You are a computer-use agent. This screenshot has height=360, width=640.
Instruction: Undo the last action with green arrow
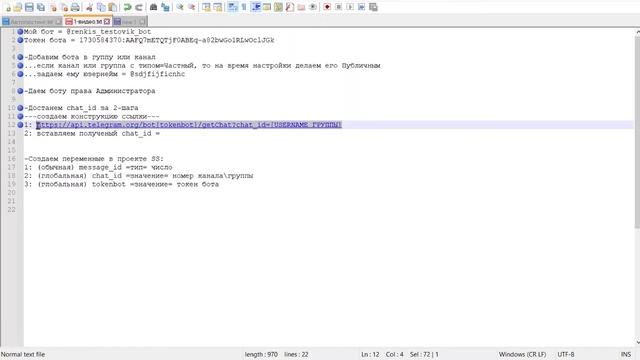click(127, 7)
